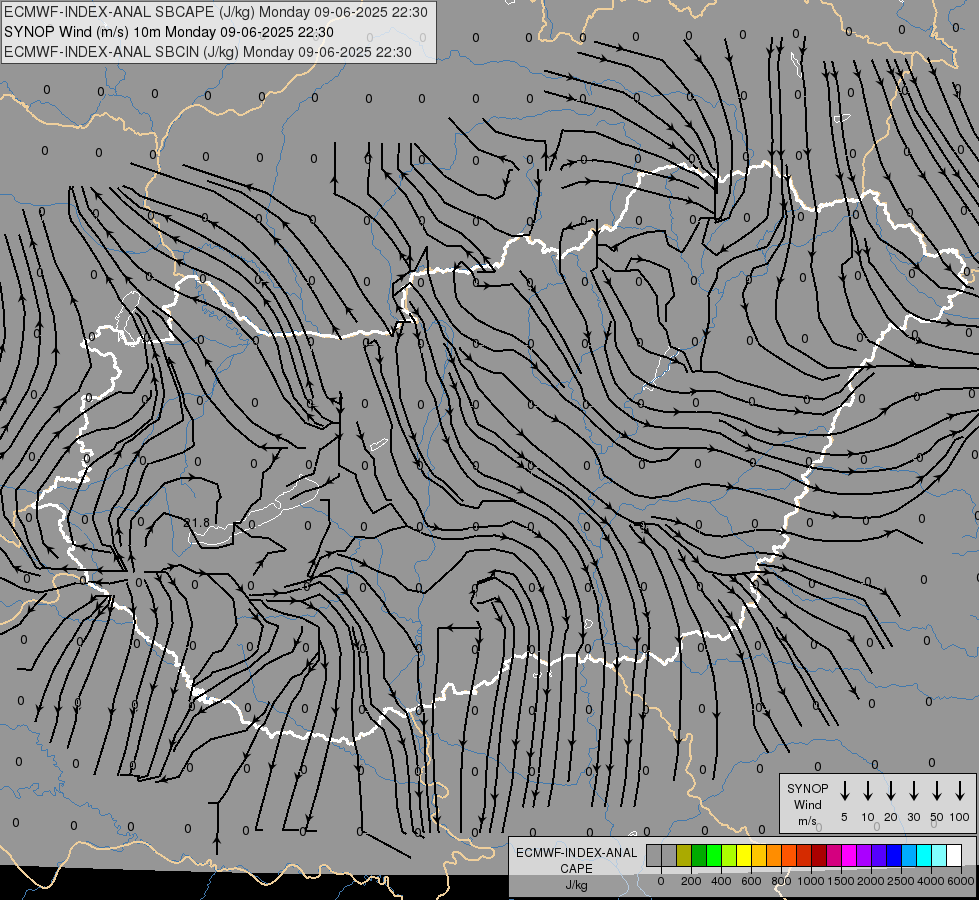979x900 pixels.
Task: Select the white swatch before 6000
Action: (x=953, y=855)
